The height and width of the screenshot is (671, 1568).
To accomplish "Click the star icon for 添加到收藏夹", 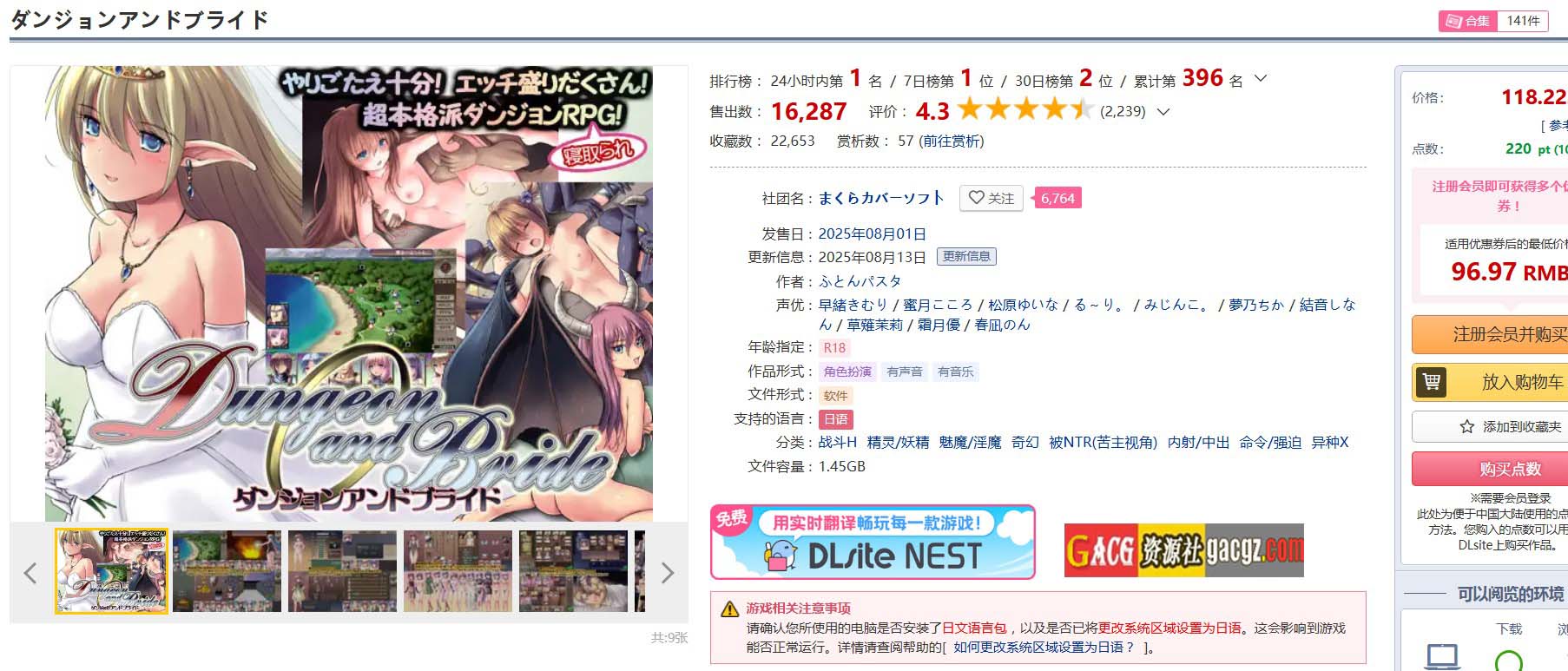I will (x=1467, y=426).
